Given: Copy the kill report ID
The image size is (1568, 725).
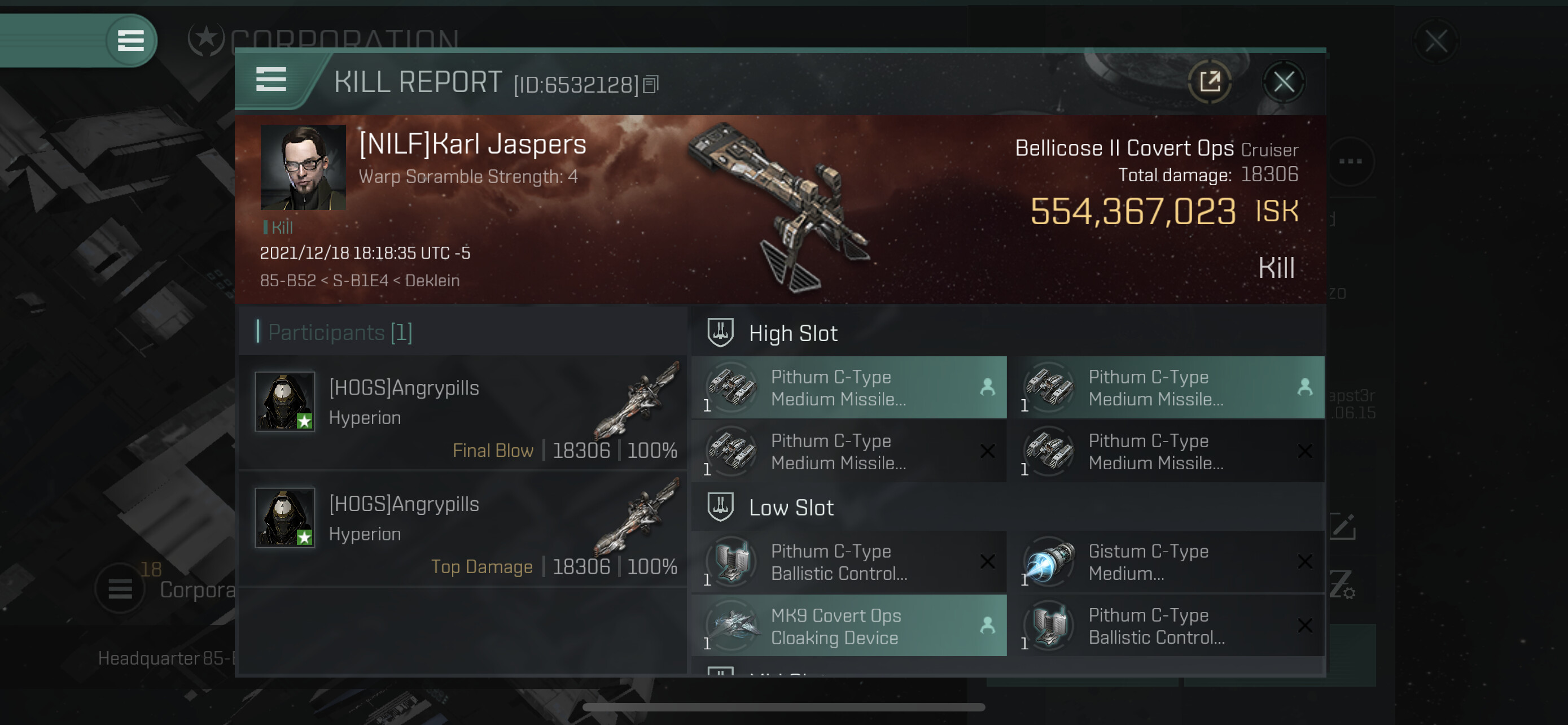Looking at the screenshot, I should (x=651, y=85).
